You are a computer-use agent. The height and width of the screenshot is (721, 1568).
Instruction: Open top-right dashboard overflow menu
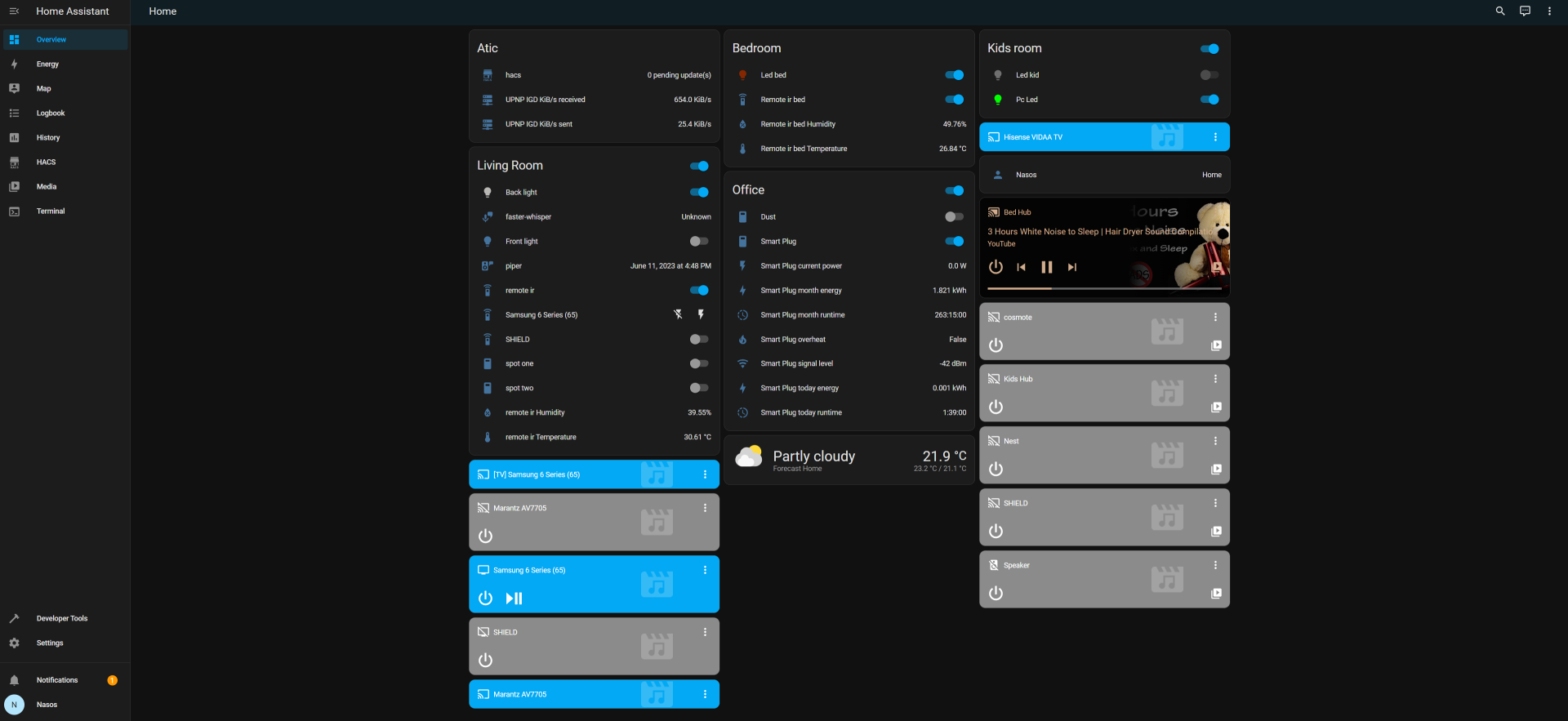coord(1549,11)
